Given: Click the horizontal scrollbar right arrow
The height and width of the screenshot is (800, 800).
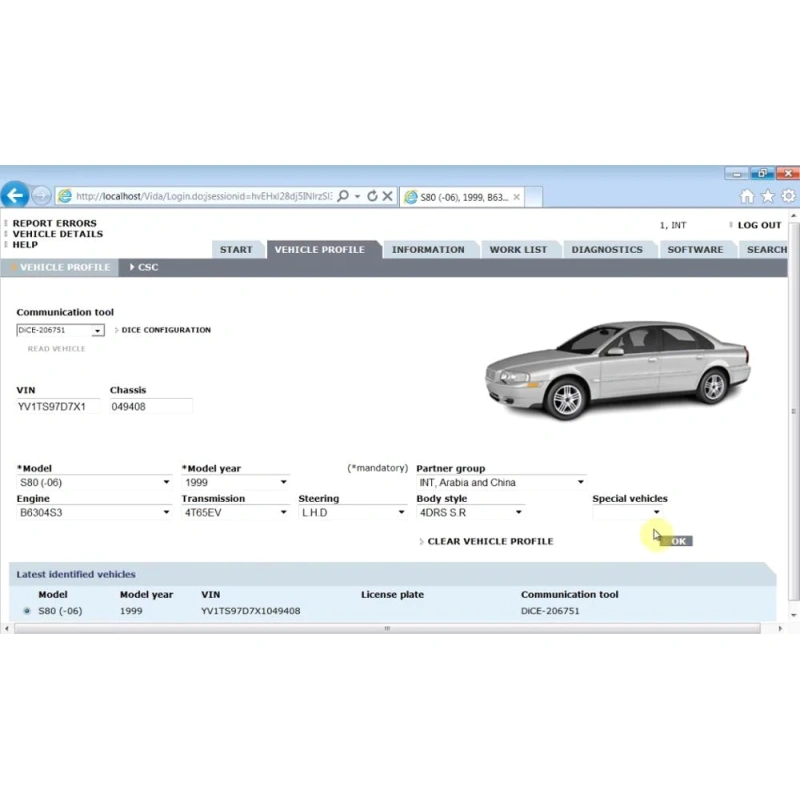Looking at the screenshot, I should point(780,629).
